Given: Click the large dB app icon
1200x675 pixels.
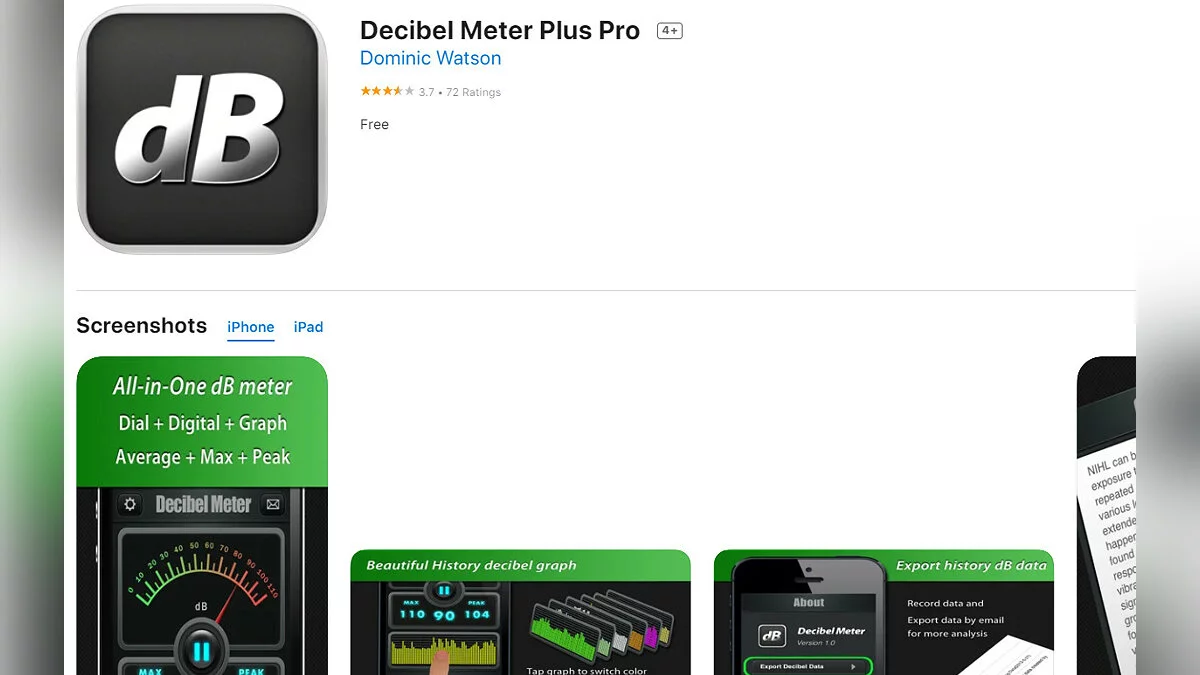Looking at the screenshot, I should coord(202,129).
